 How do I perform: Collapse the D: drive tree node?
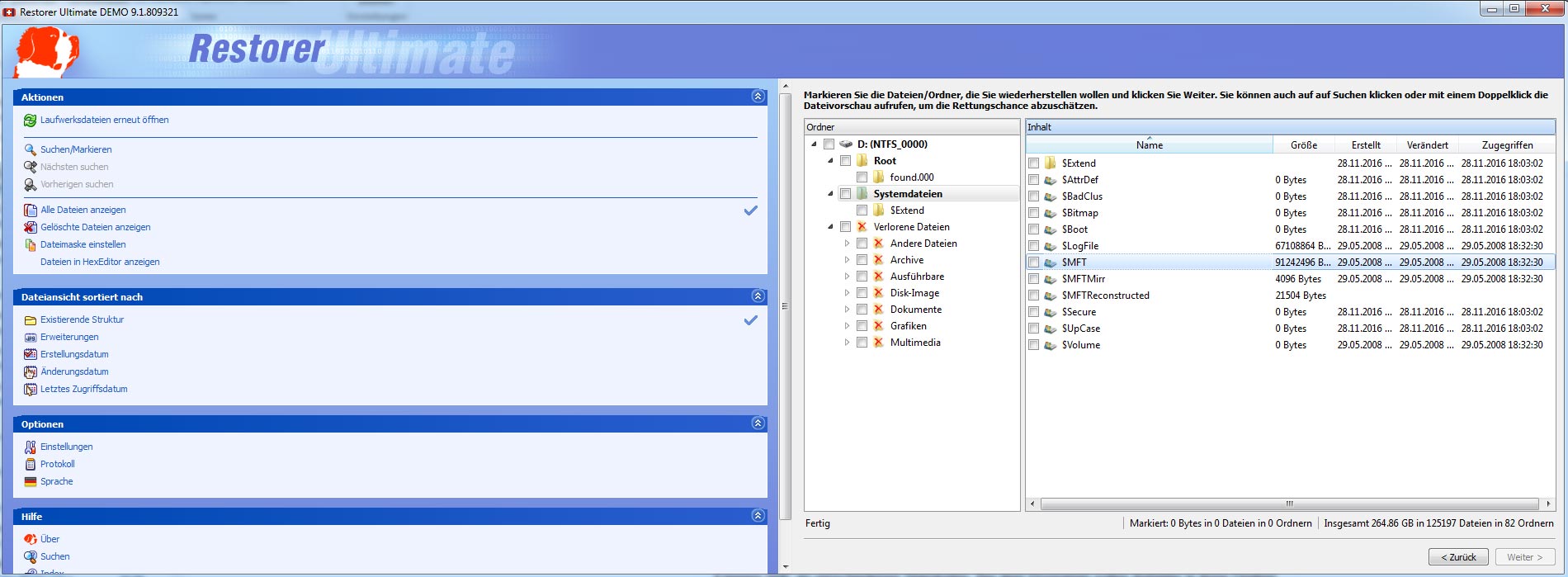(x=814, y=144)
